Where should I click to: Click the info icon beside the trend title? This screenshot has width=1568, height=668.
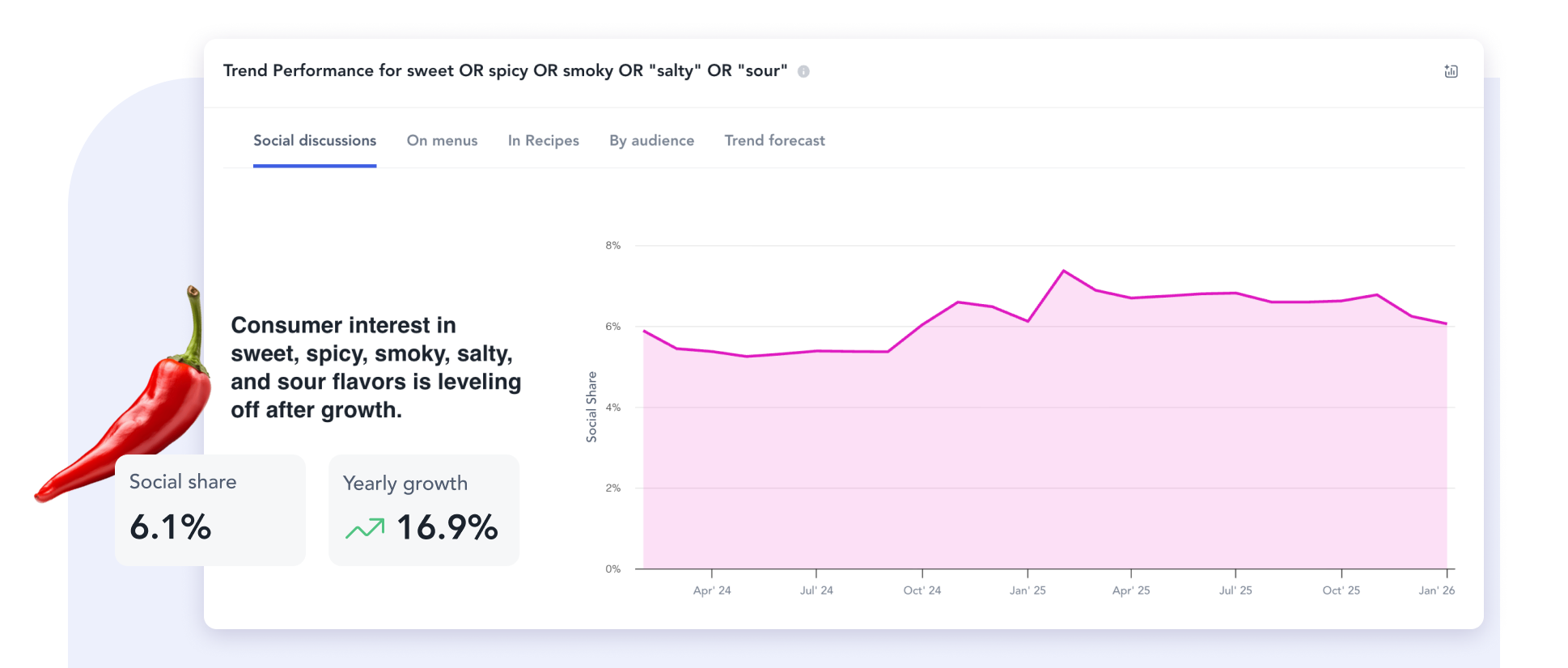[x=803, y=71]
